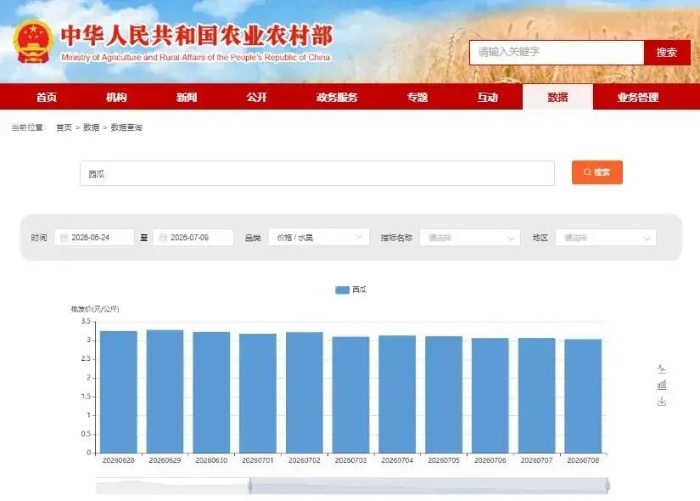This screenshot has width=700, height=501.
Task: Click the bar for 20260705
Action: pyautogui.click(x=444, y=395)
